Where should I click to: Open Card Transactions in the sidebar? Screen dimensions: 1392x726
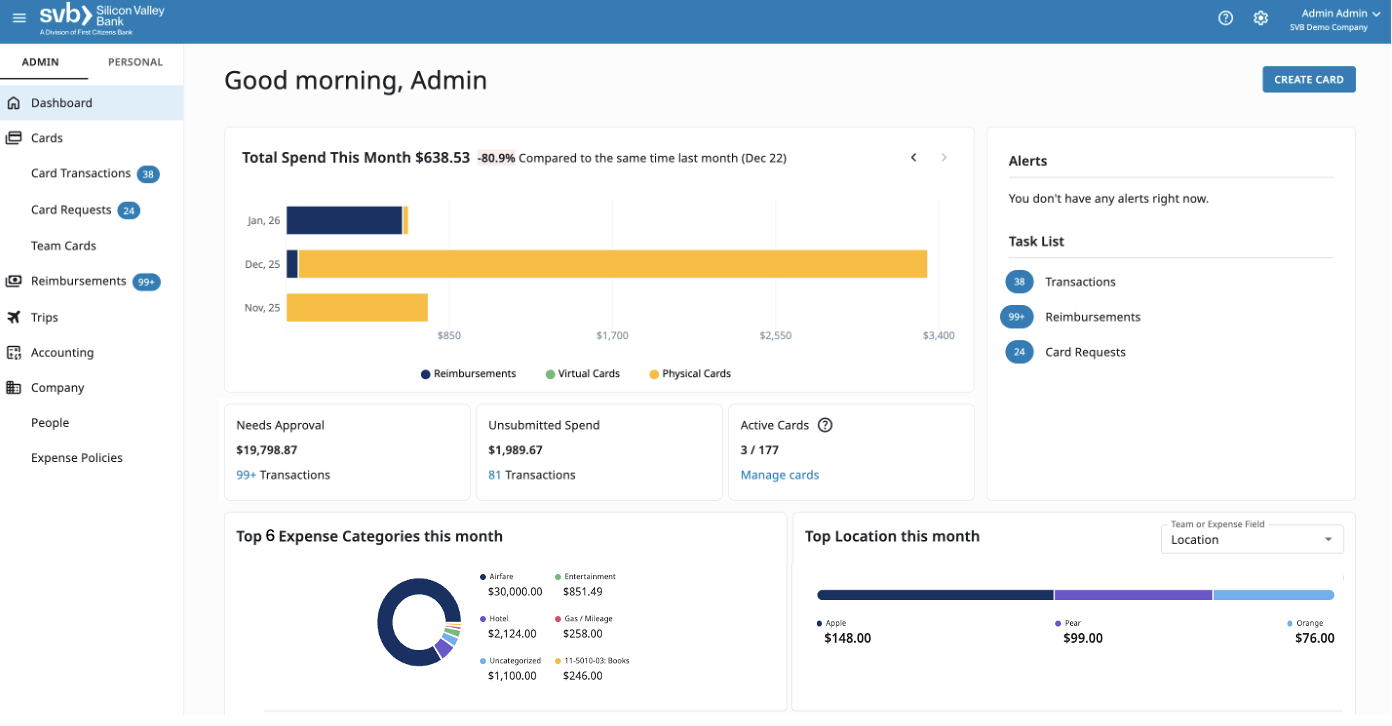(81, 173)
